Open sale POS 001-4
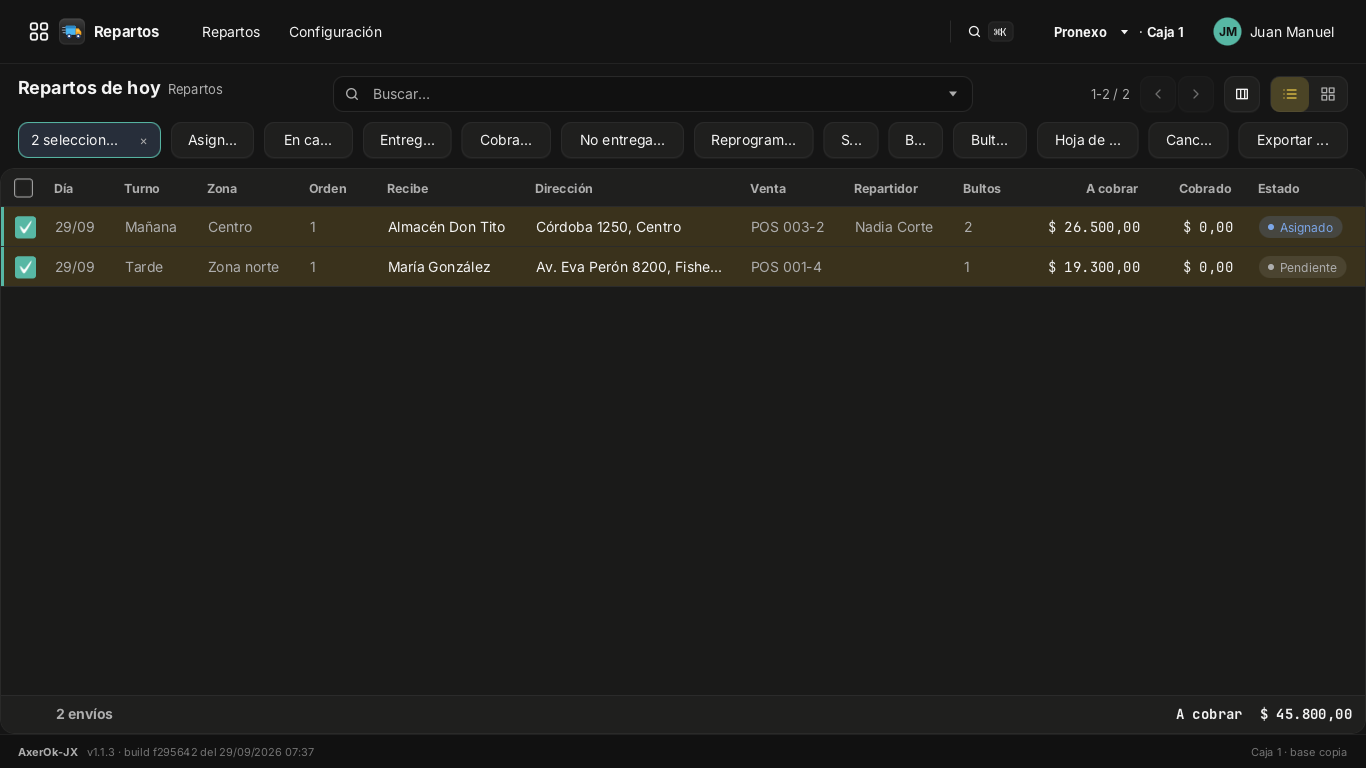This screenshot has height=768, width=1366. pos(786,267)
